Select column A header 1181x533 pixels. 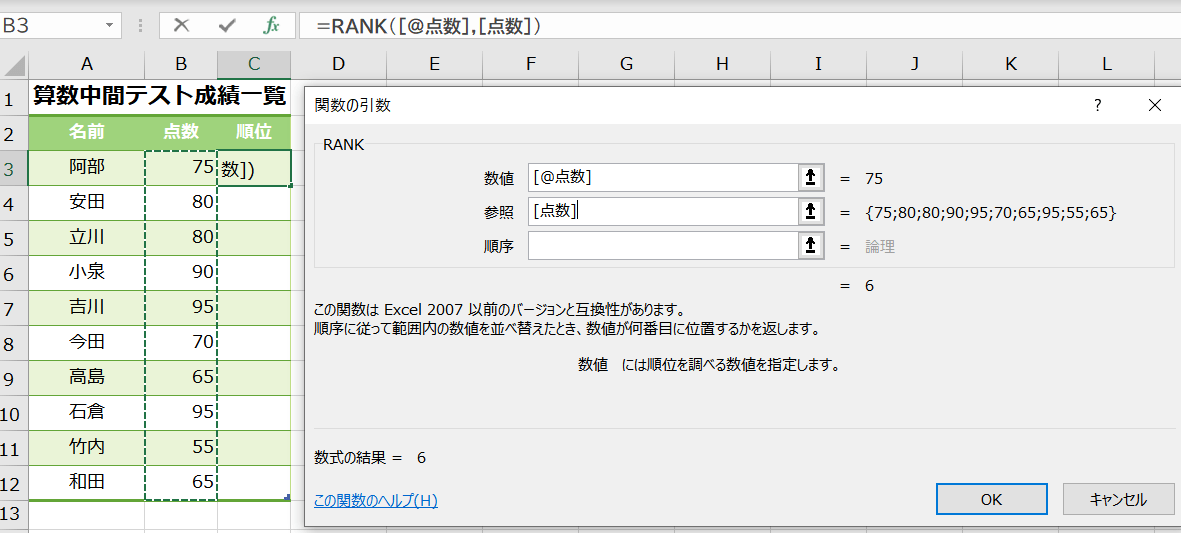point(87,65)
